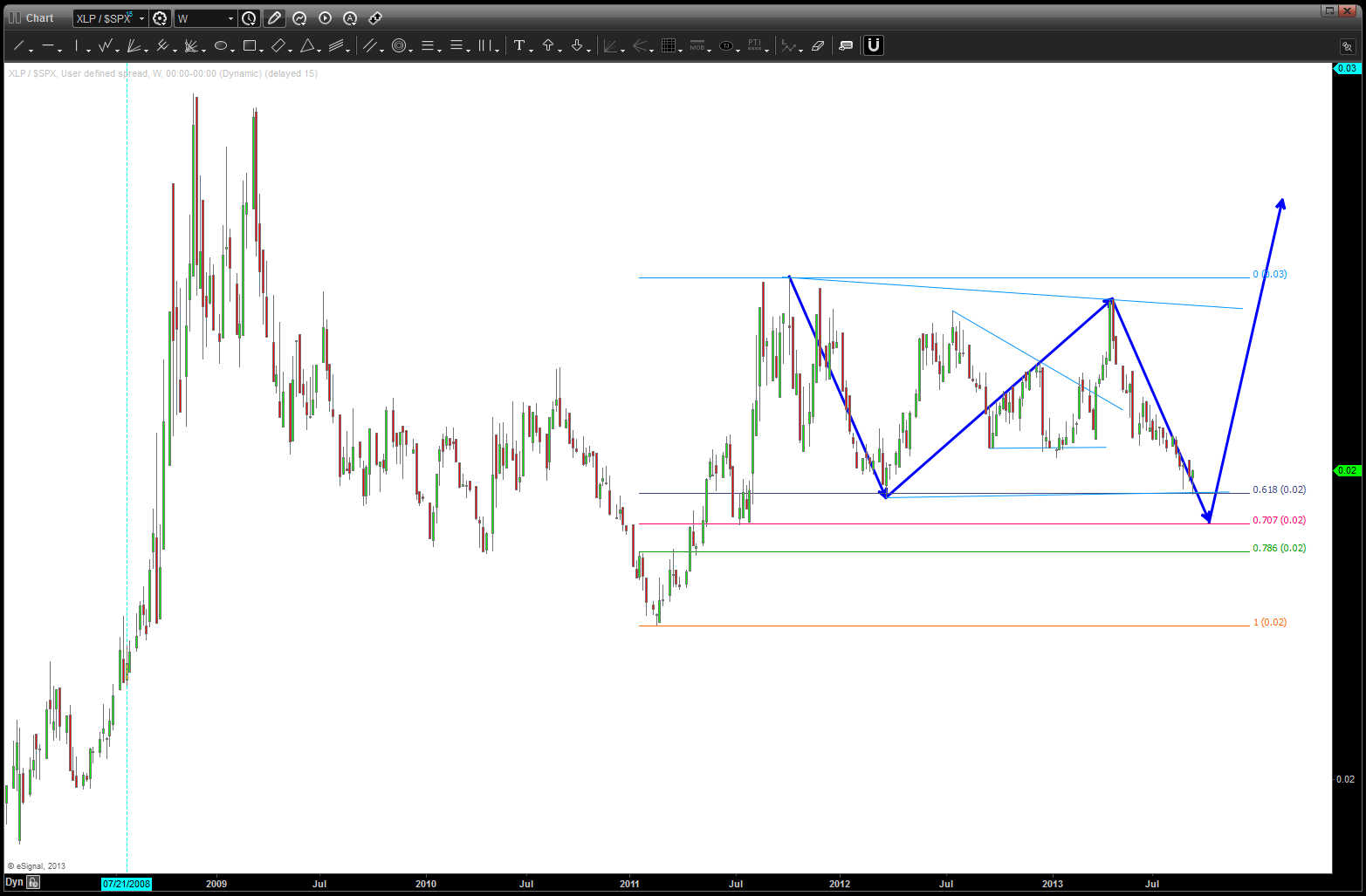Open the W interval dropdown
The image size is (1366, 896).
click(232, 17)
